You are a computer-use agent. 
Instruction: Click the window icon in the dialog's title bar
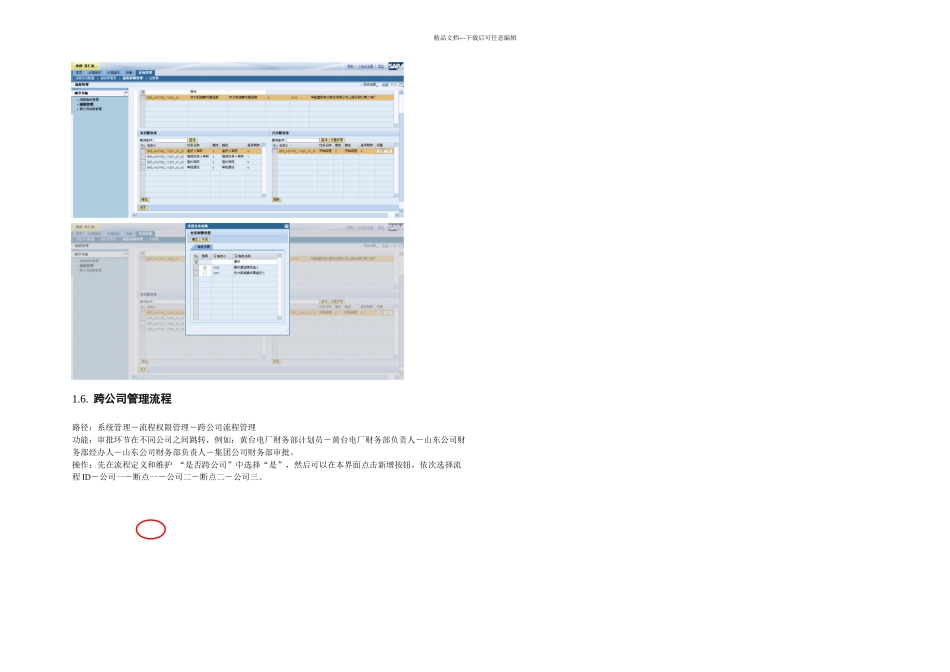click(x=286, y=226)
